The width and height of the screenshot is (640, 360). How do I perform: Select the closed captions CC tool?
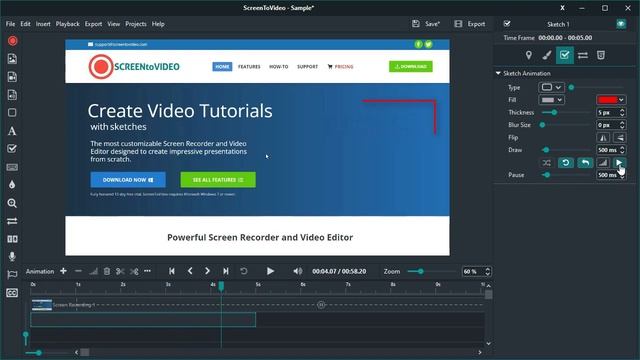pyautogui.click(x=12, y=293)
